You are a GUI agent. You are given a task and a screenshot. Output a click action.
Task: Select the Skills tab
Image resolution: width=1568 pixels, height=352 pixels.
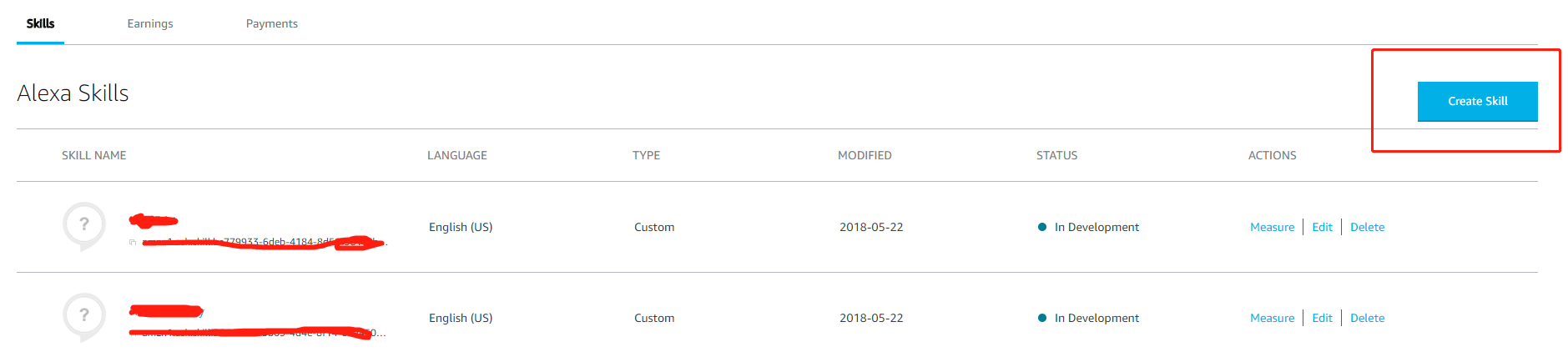pyautogui.click(x=40, y=23)
